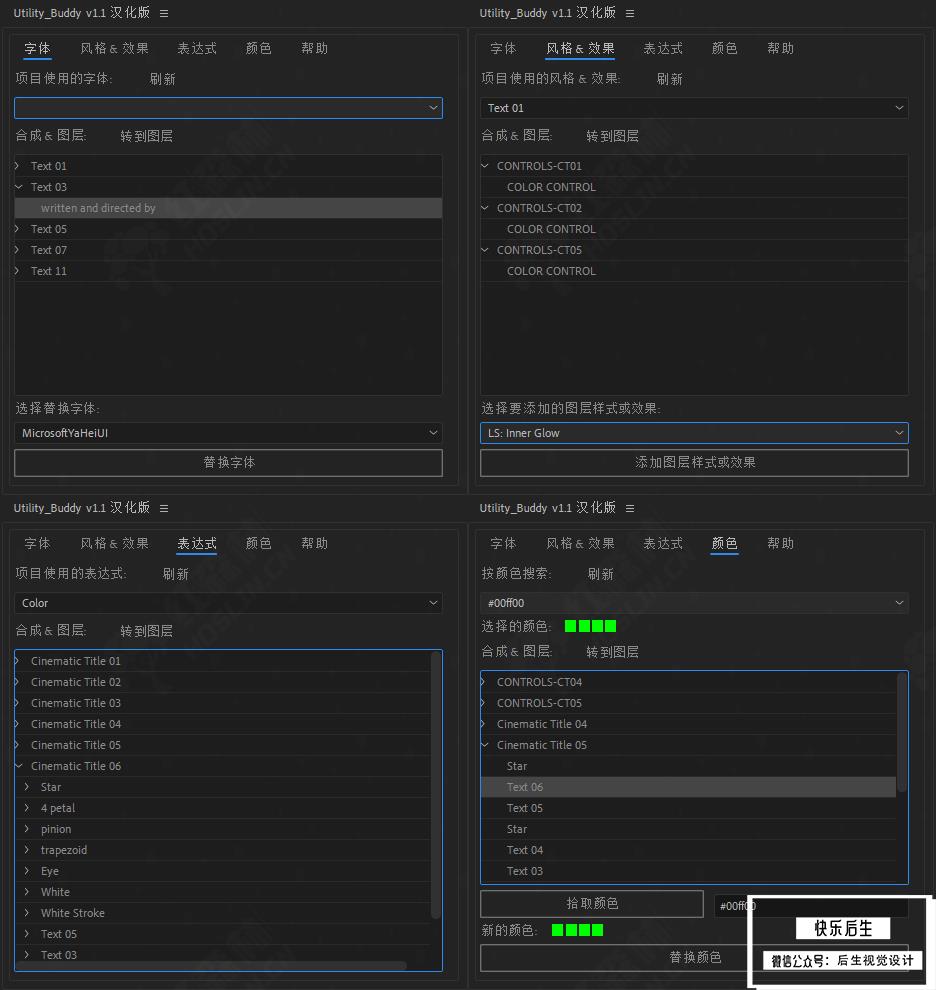Expand the Eye layer

tap(27, 871)
